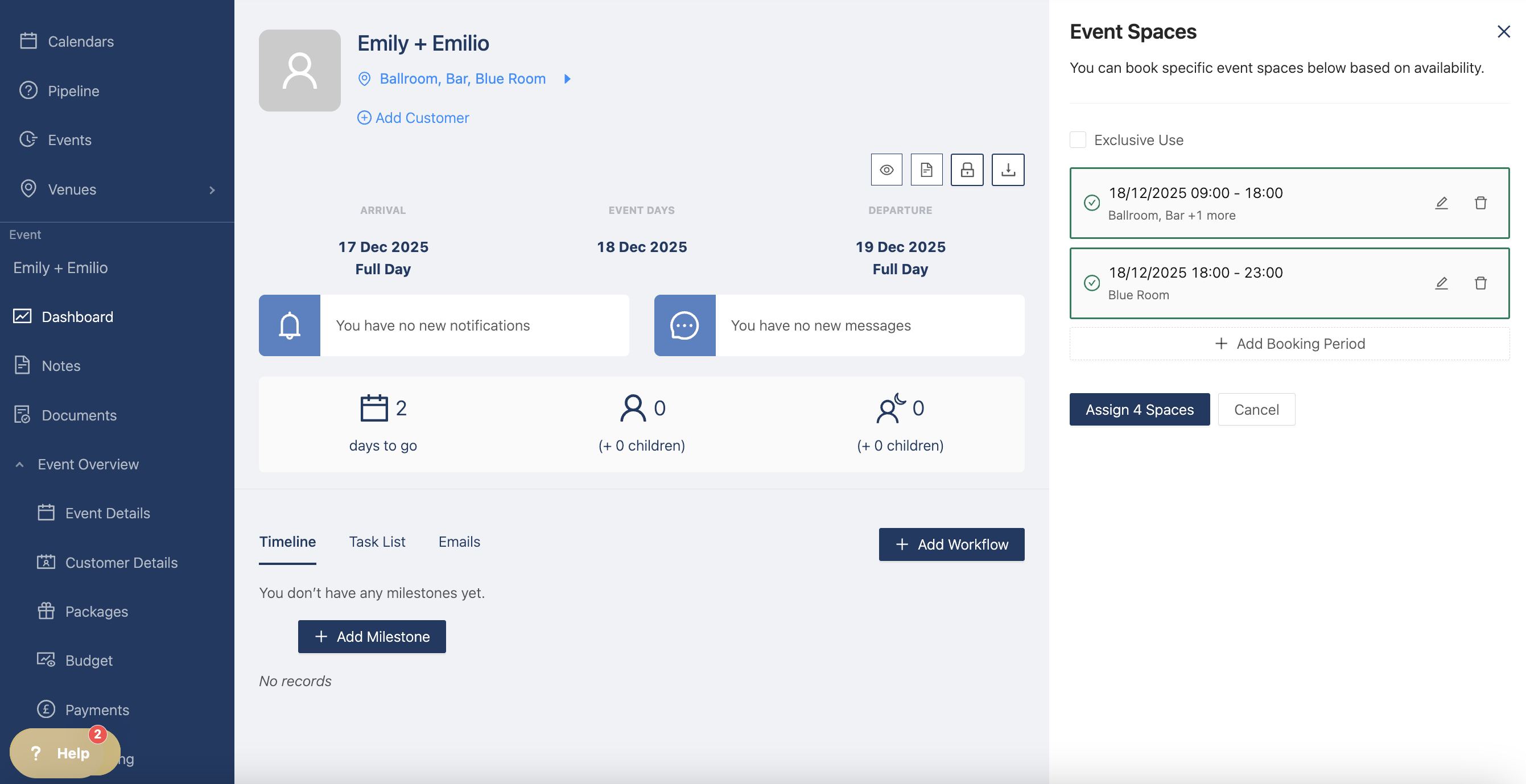This screenshot has height=784, width=1526.
Task: Switch to the Task List tab
Action: click(x=377, y=542)
